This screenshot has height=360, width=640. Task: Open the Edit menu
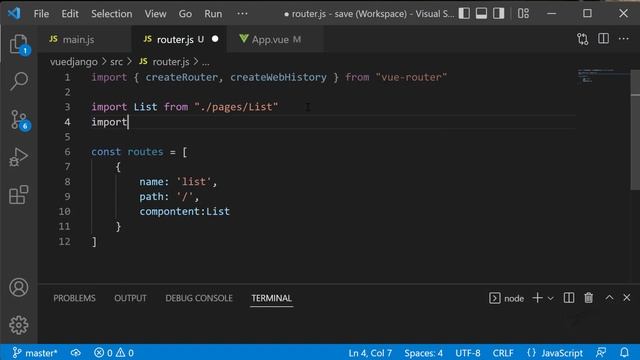(x=70, y=13)
